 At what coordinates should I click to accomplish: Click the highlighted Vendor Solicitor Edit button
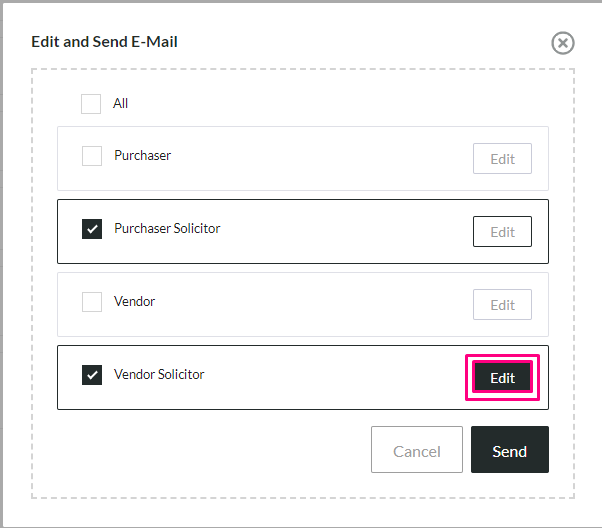tap(502, 377)
